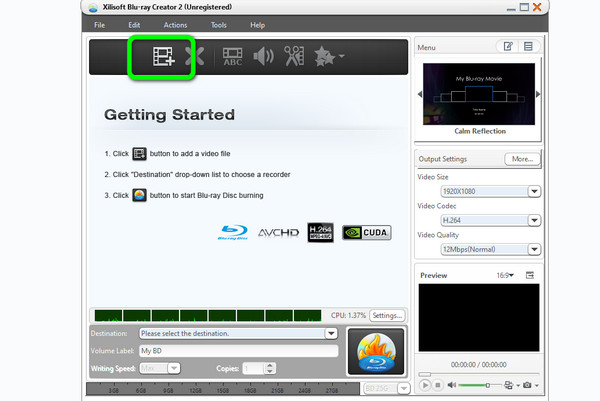Open the 16:9 aspect ratio dropdown

click(505, 275)
